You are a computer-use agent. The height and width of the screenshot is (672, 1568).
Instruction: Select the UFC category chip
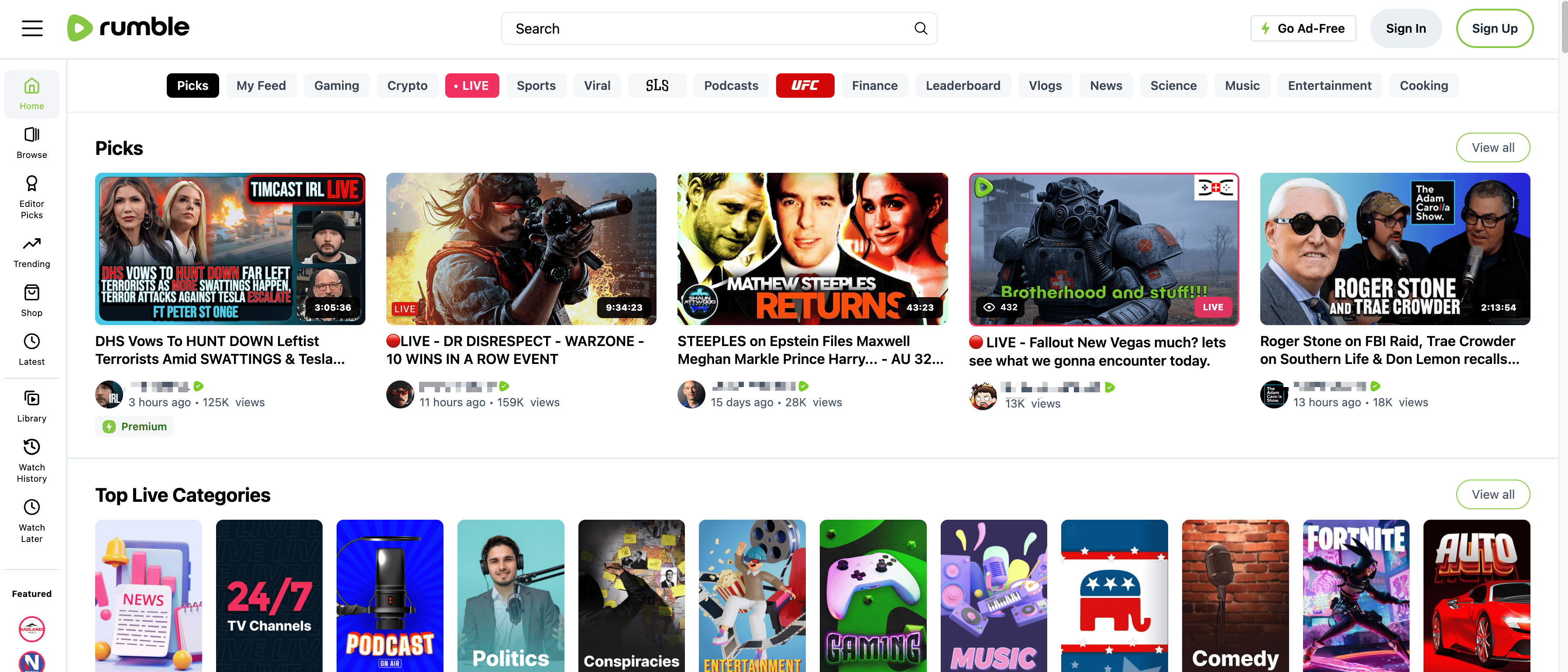(804, 86)
